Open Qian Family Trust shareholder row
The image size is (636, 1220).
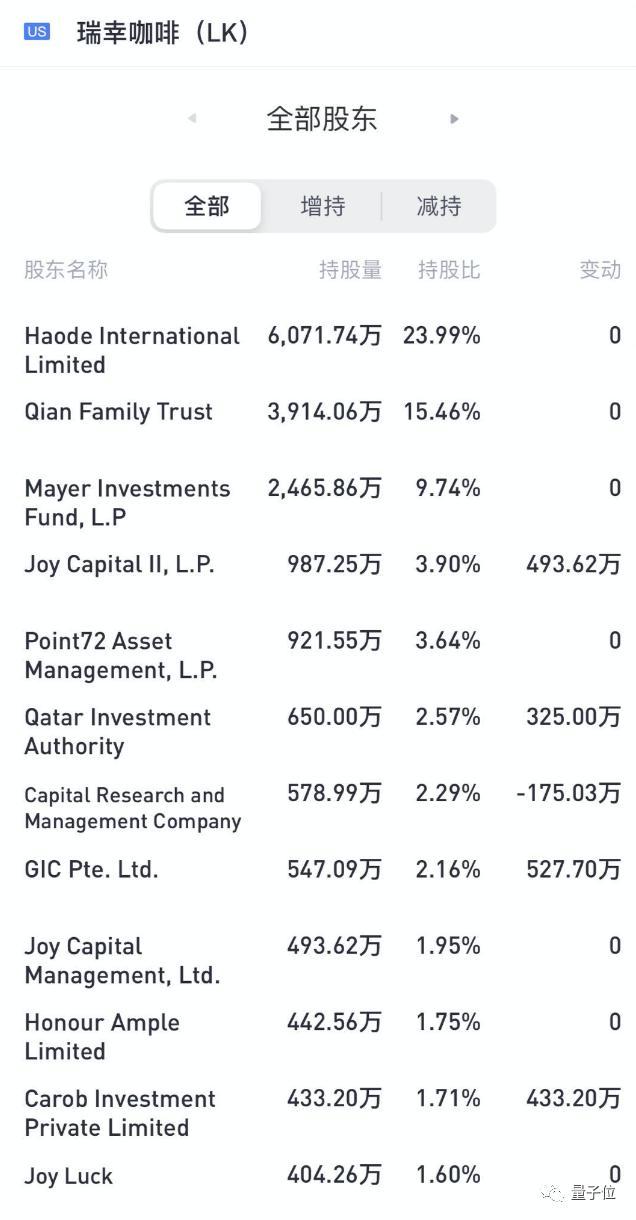click(x=119, y=412)
